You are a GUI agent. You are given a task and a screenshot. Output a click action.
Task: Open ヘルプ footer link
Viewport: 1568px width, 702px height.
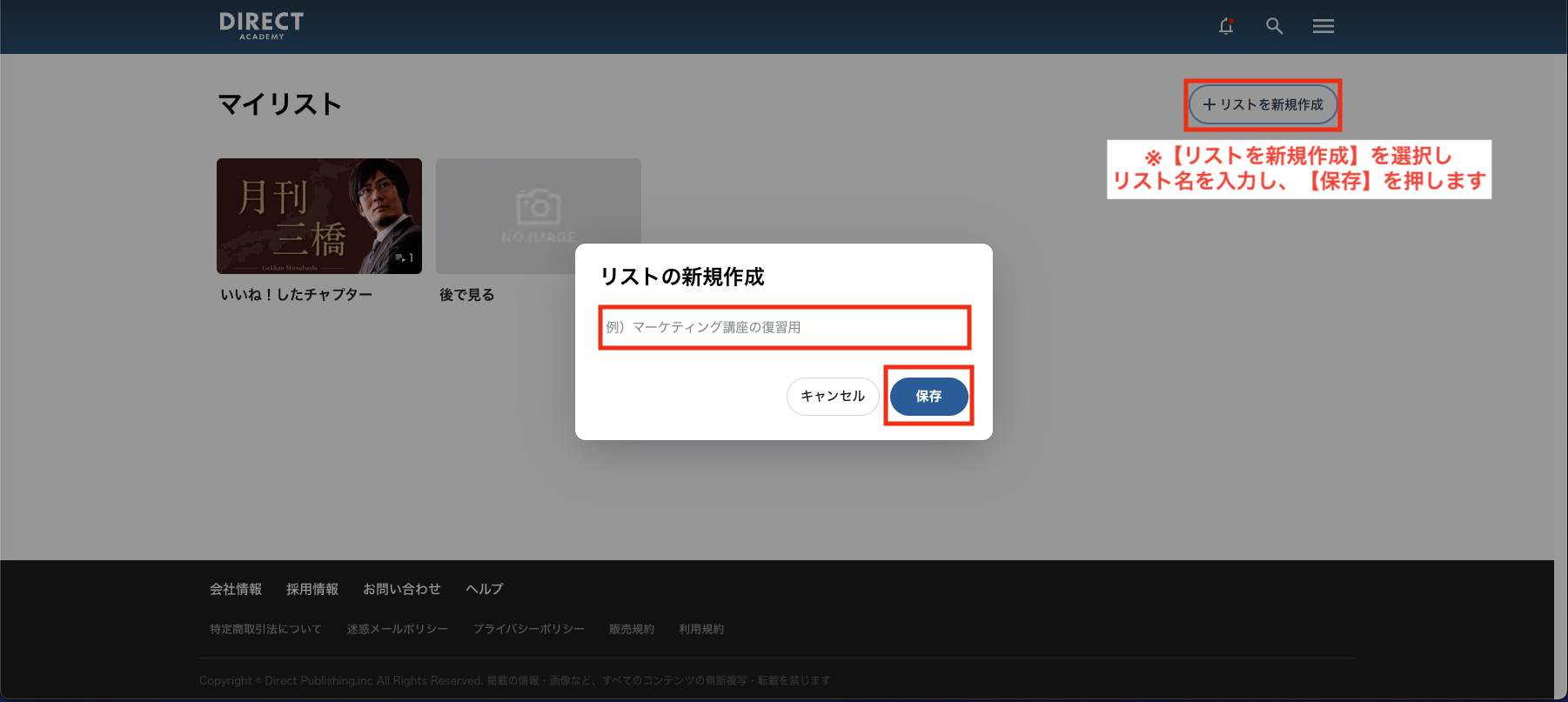(x=485, y=589)
